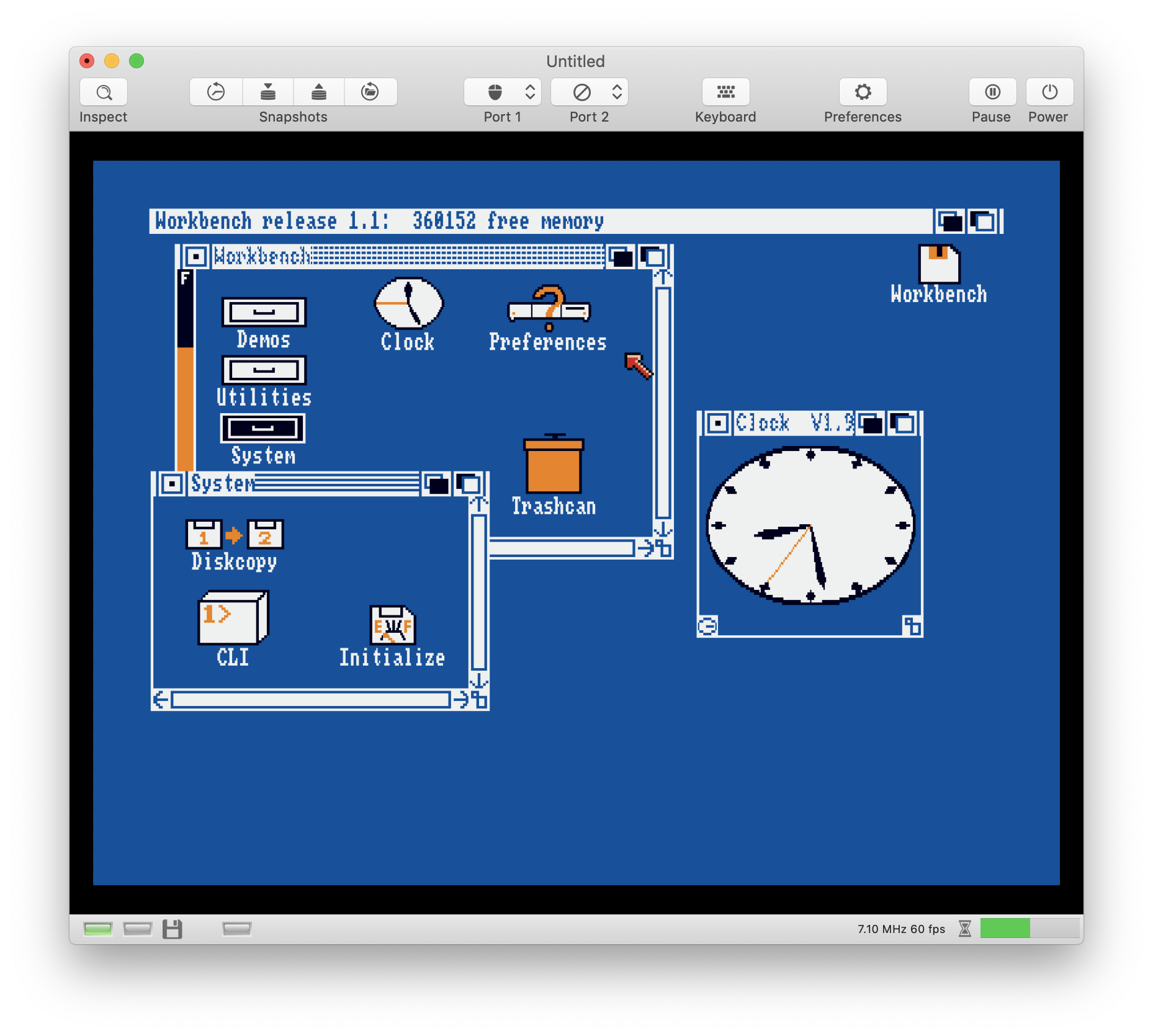
Task: Select the Preferences question-mark icon
Action: coord(549,308)
